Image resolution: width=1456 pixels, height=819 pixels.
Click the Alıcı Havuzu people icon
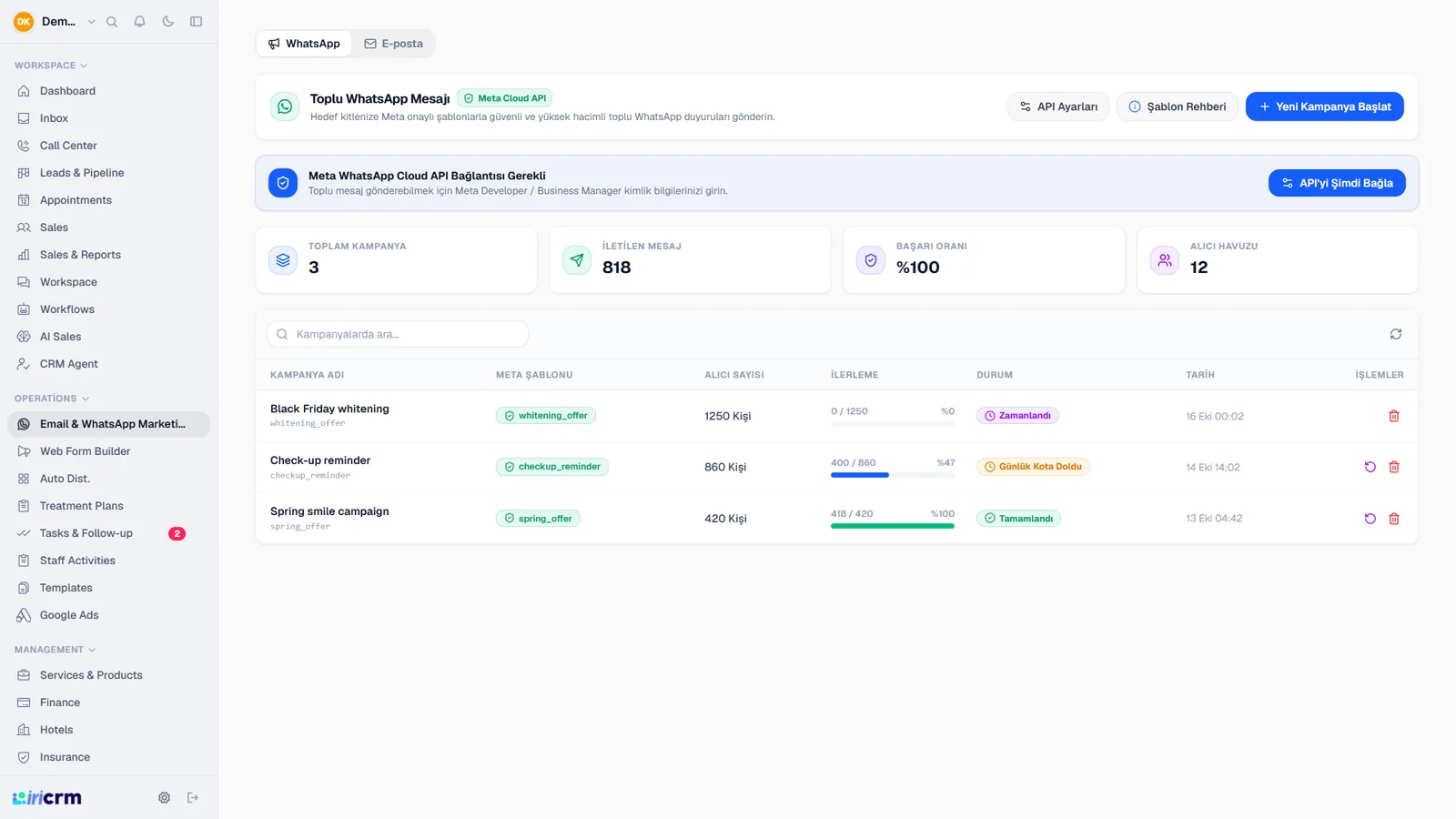point(1165,260)
